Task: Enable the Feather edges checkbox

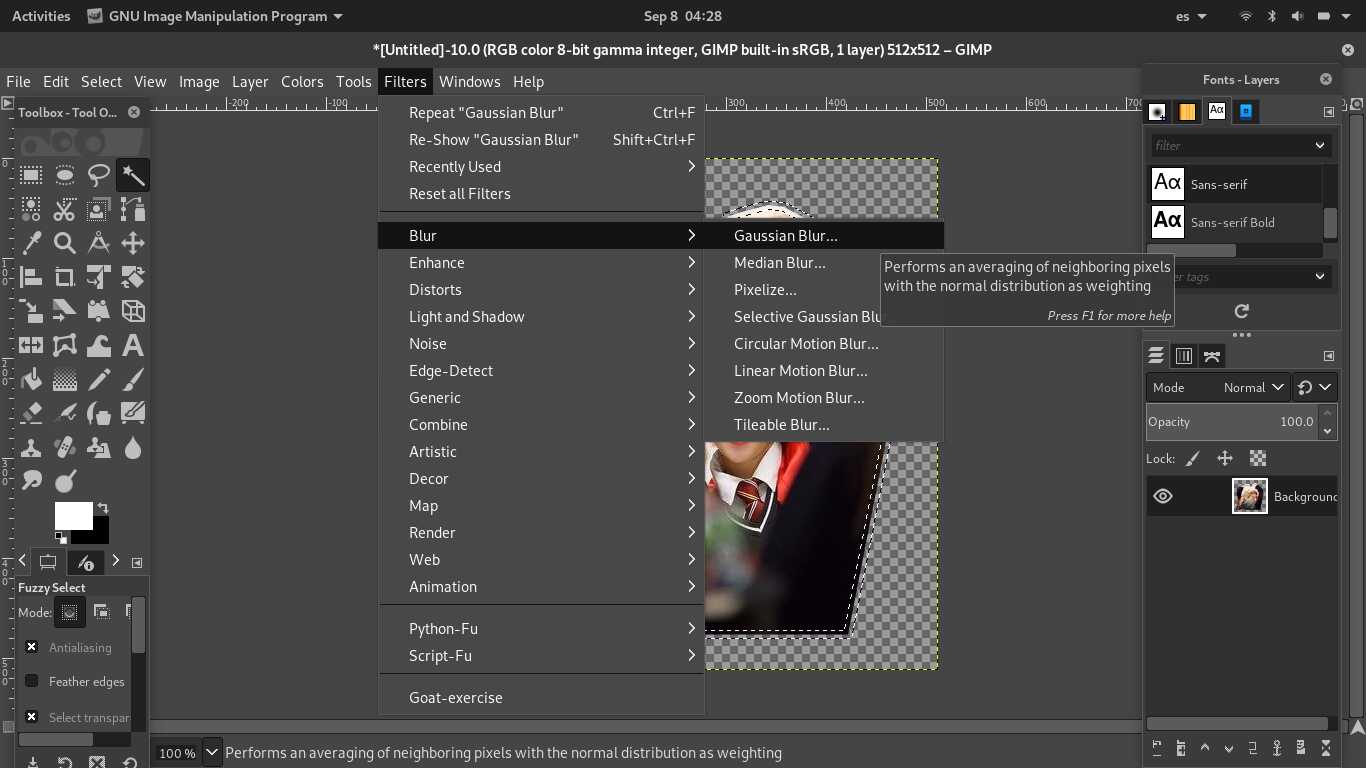Action: click(x=32, y=681)
